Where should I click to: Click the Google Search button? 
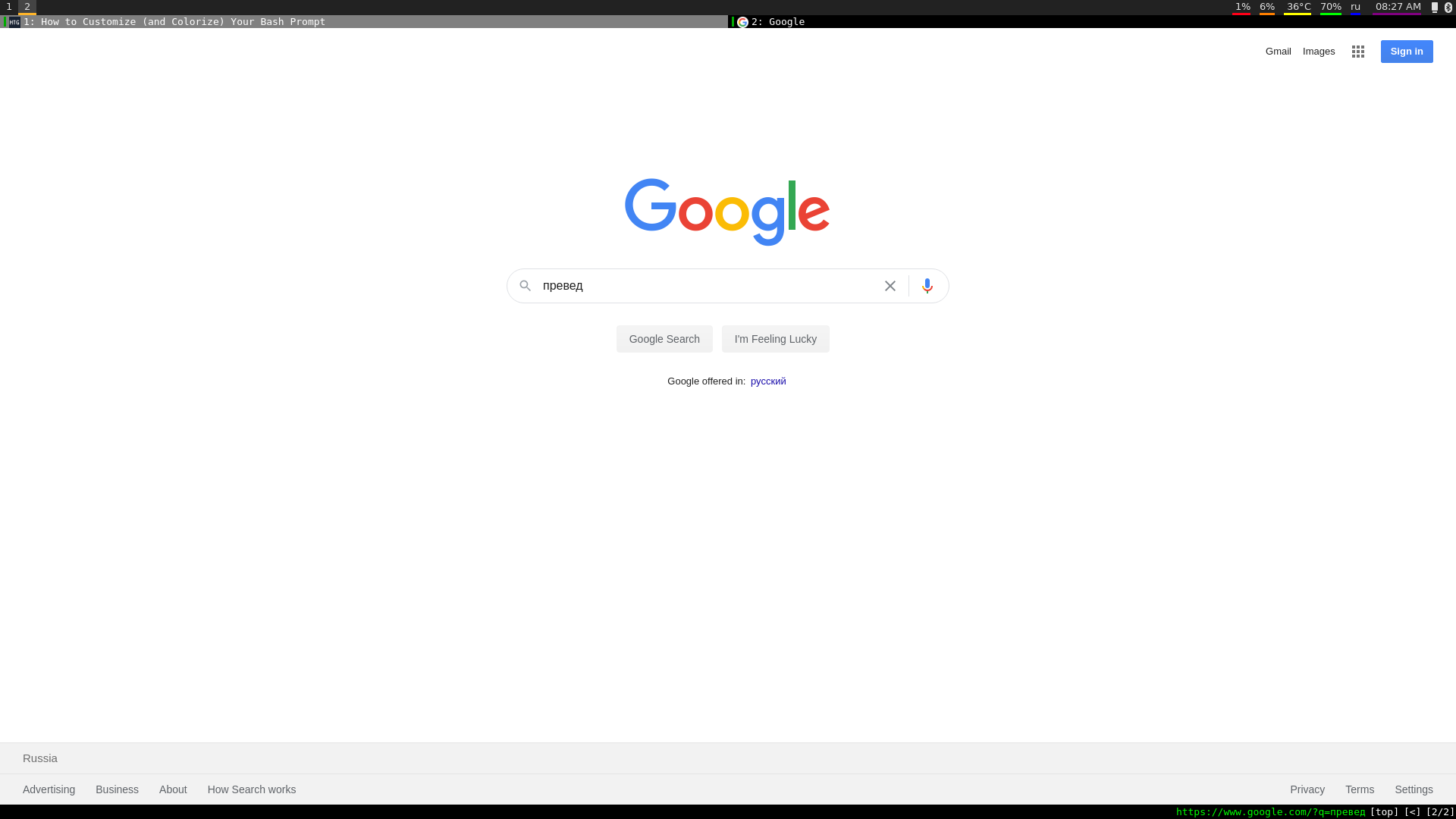664,339
